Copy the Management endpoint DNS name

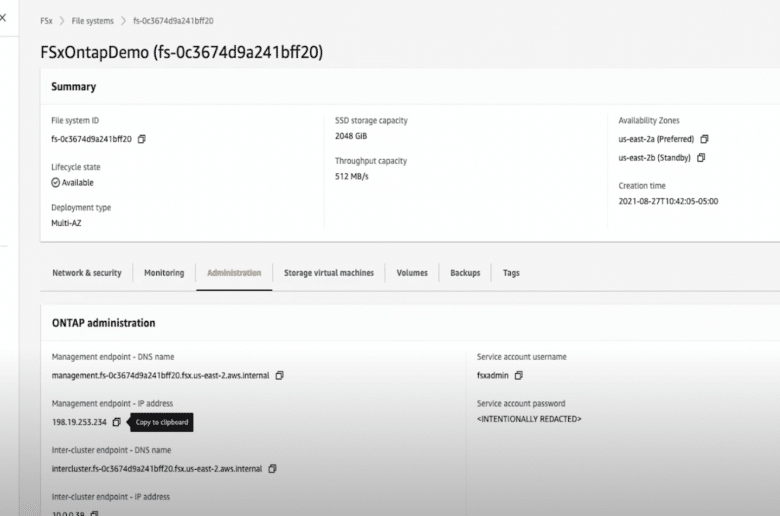(x=280, y=375)
